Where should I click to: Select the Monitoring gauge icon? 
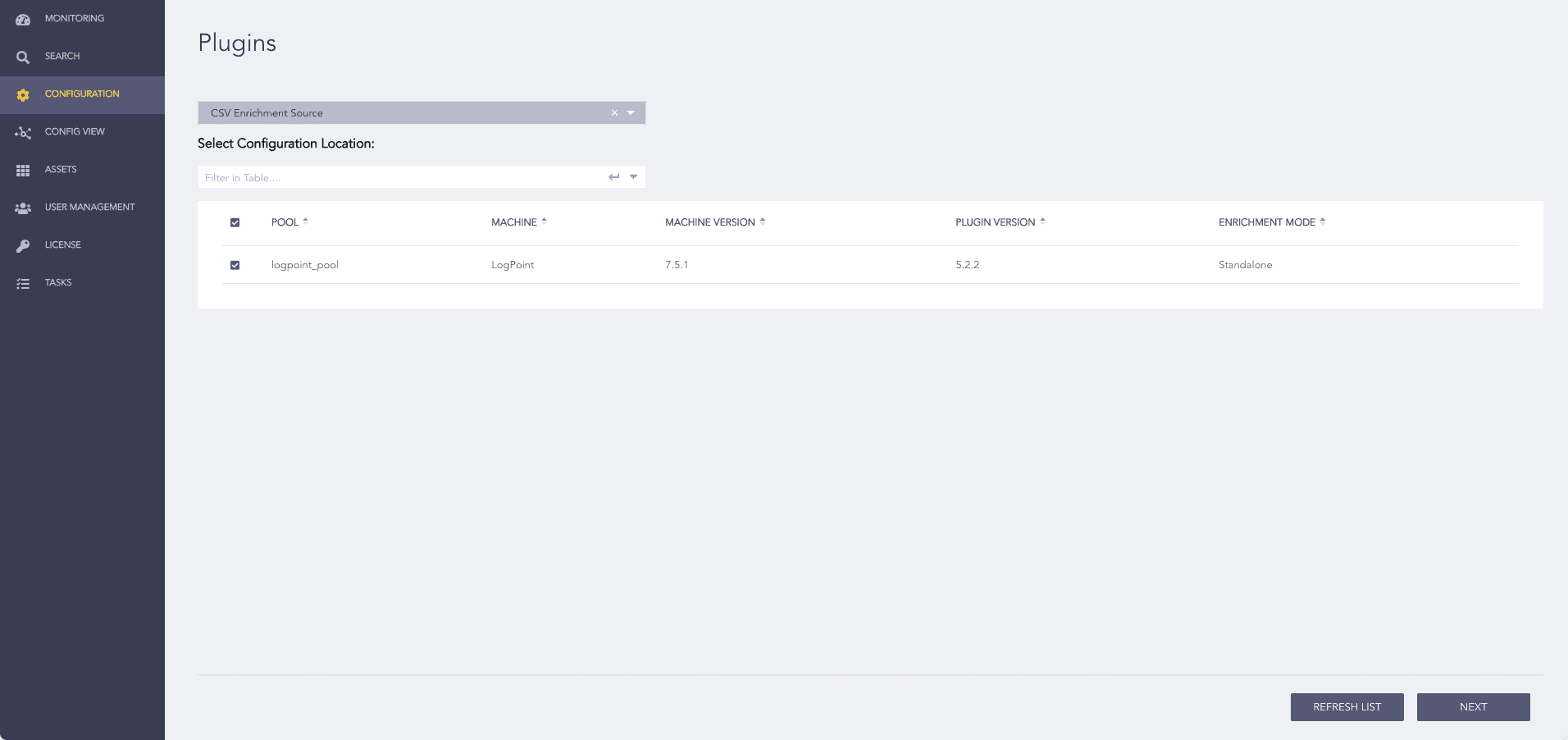coord(23,18)
